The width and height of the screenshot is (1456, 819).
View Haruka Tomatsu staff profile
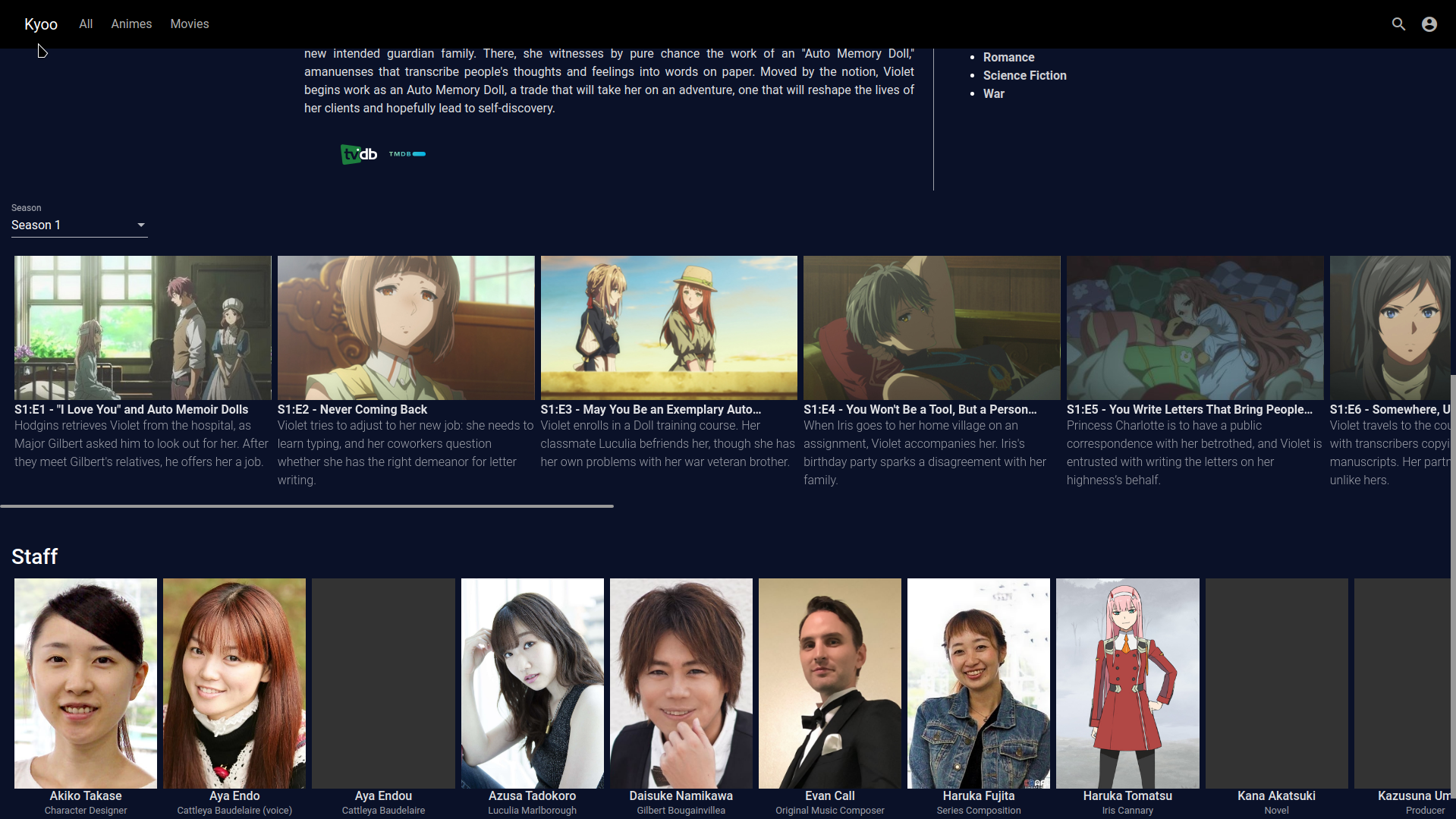[1127, 682]
